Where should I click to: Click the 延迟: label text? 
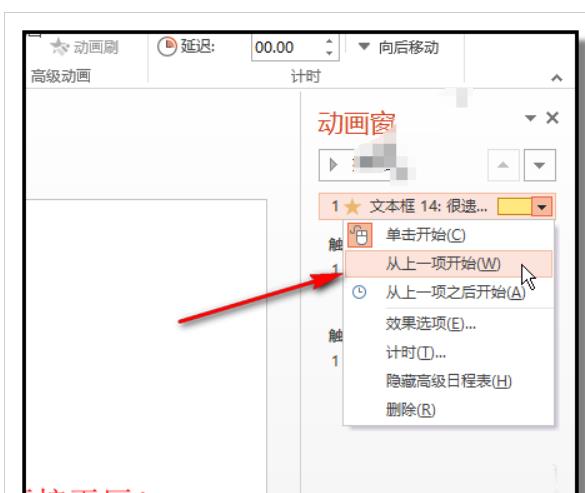[198, 47]
